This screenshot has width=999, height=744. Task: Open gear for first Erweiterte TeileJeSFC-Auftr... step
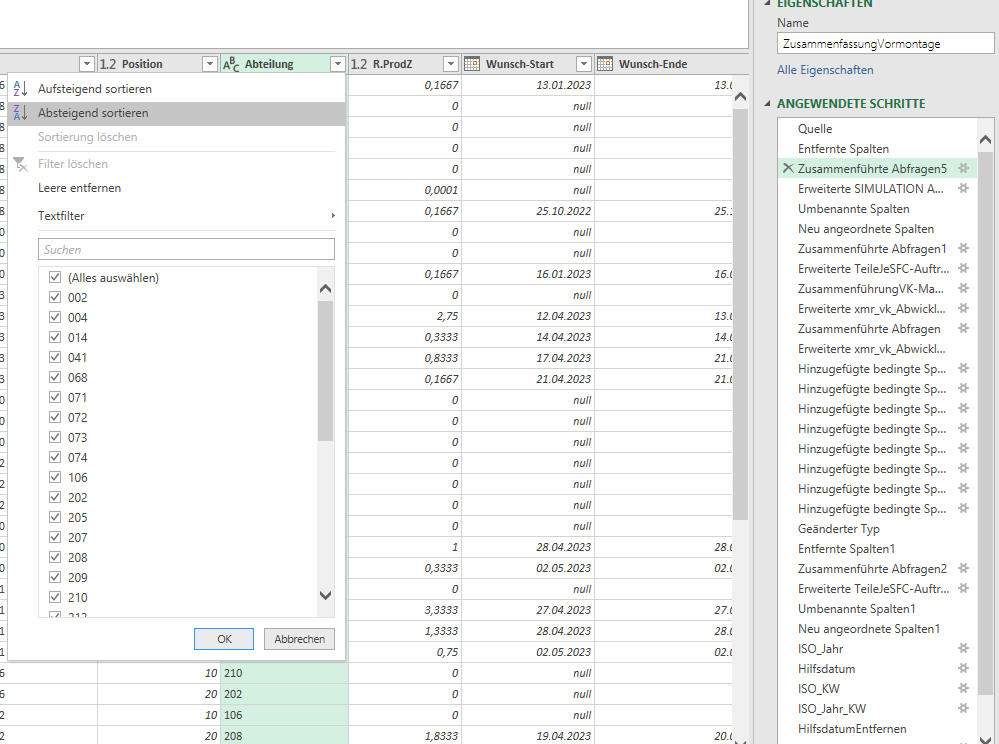click(963, 268)
